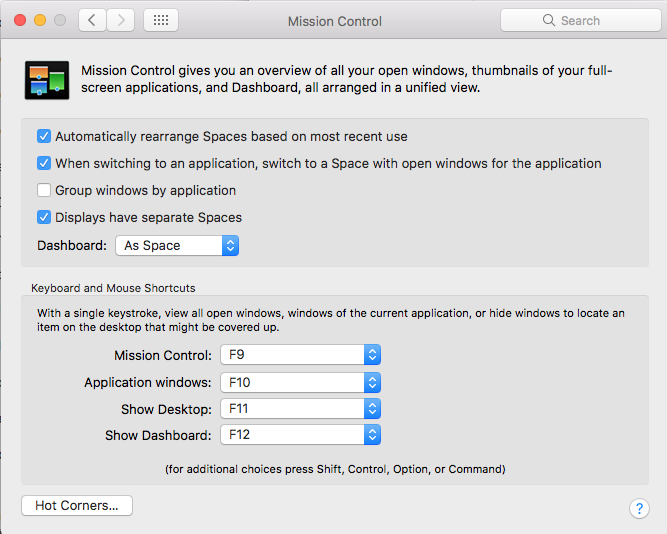Open Mission Control F9 shortcut dropdown
This screenshot has height=534, width=667.
(x=300, y=354)
